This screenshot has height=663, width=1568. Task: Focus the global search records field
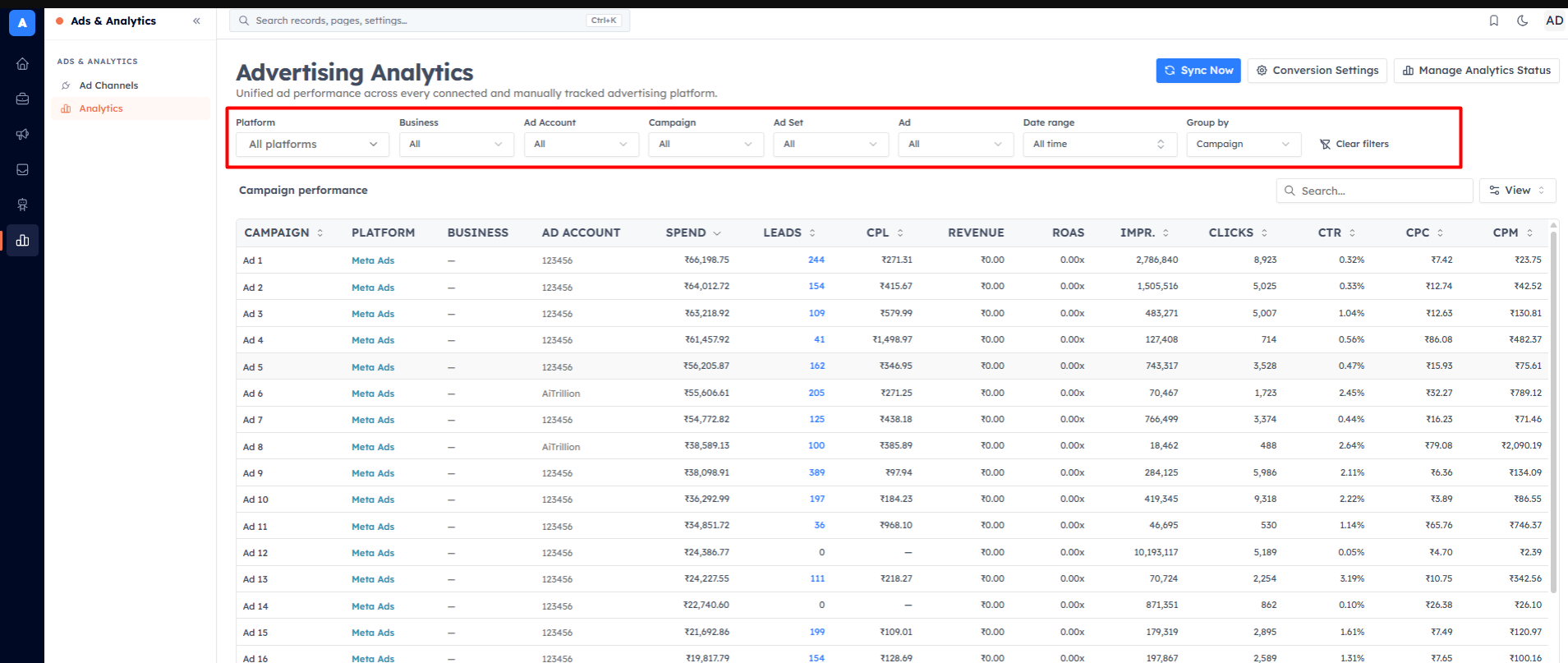click(x=430, y=21)
